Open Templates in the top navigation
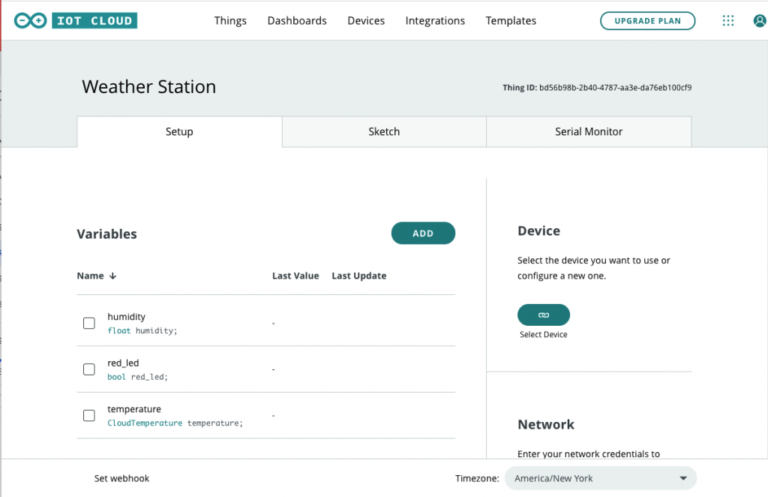768x497 pixels. (x=510, y=21)
